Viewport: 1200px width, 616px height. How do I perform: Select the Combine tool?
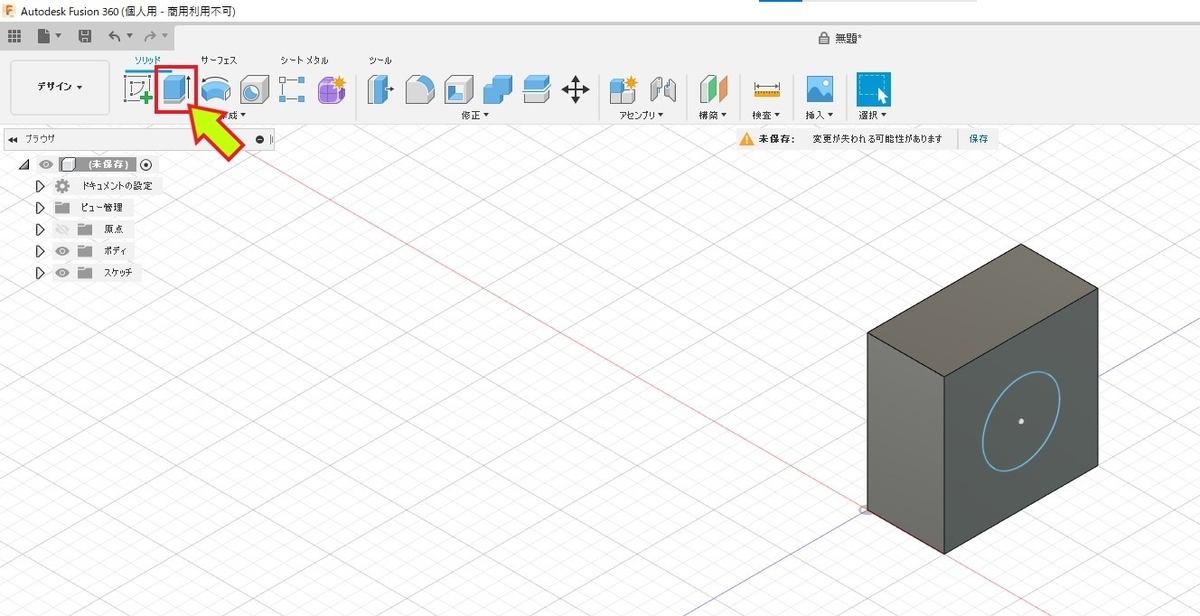[x=497, y=90]
